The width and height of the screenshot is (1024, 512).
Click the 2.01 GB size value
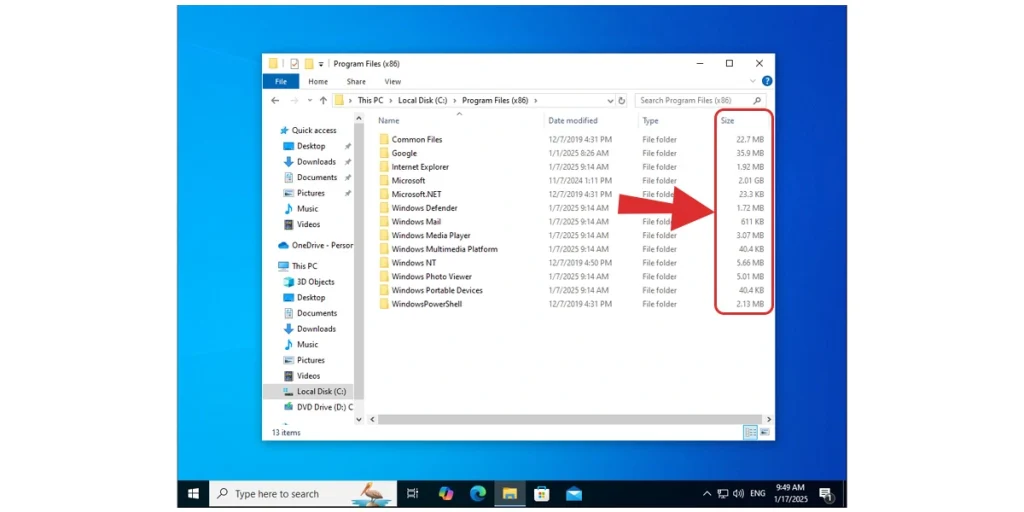coord(750,180)
